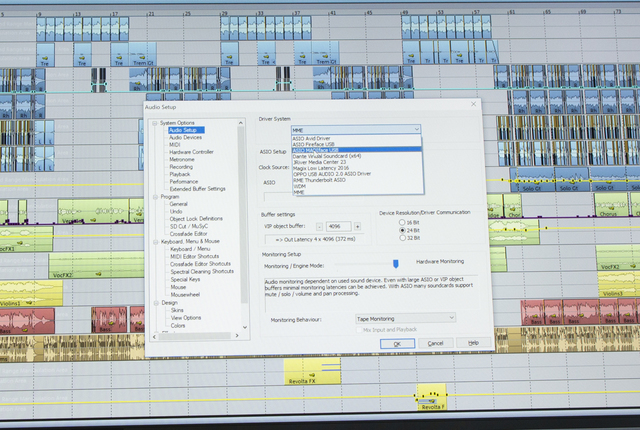Close the Audio Setup dialog

pyautogui.click(x=472, y=105)
